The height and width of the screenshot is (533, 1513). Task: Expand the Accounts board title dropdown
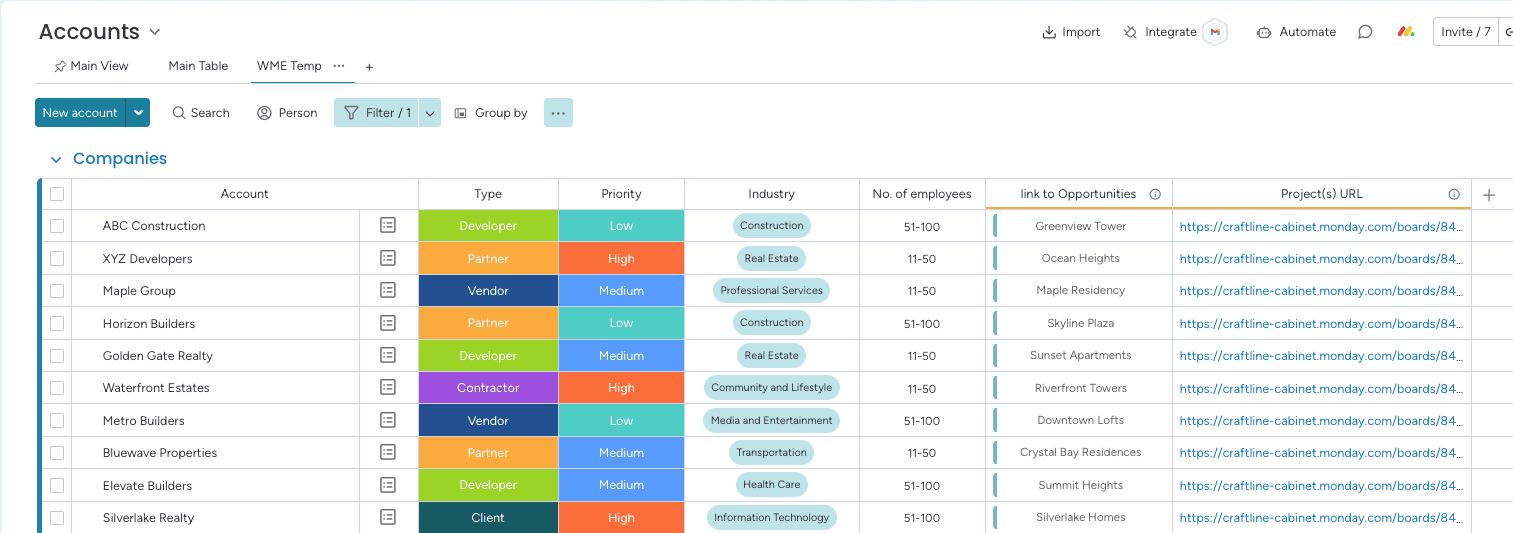click(155, 32)
